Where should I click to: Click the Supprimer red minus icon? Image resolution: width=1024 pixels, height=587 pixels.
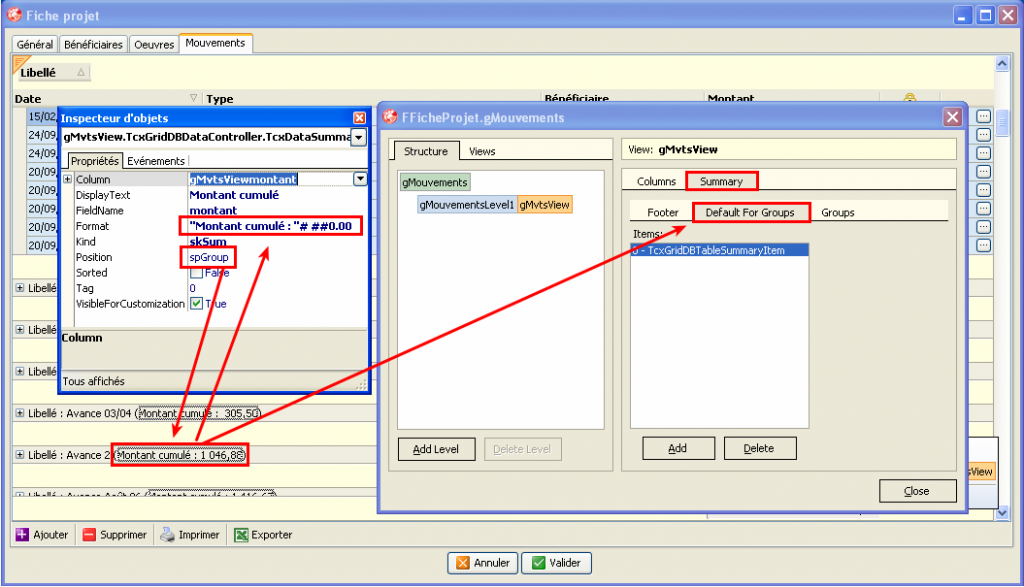tap(87, 535)
